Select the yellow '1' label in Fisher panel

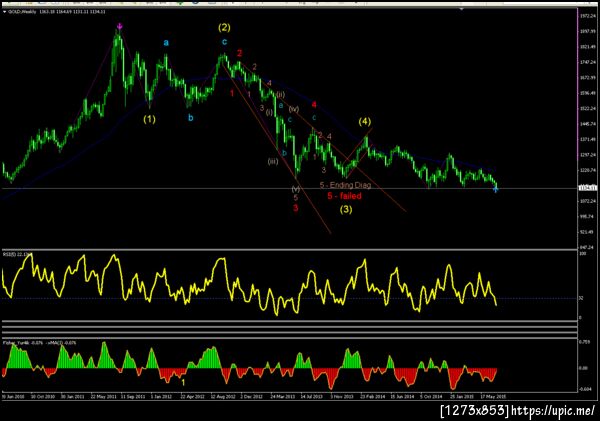pyautogui.click(x=183, y=382)
